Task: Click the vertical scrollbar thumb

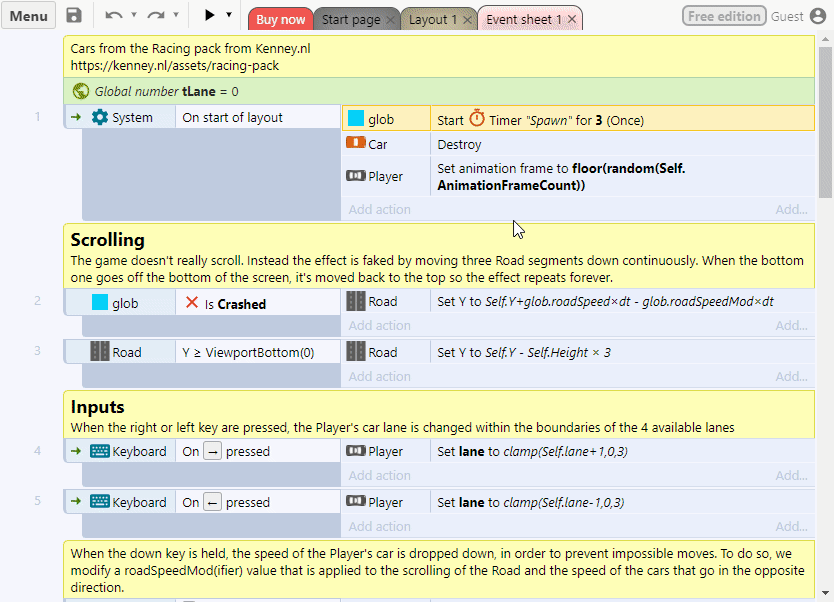Action: pos(825,122)
